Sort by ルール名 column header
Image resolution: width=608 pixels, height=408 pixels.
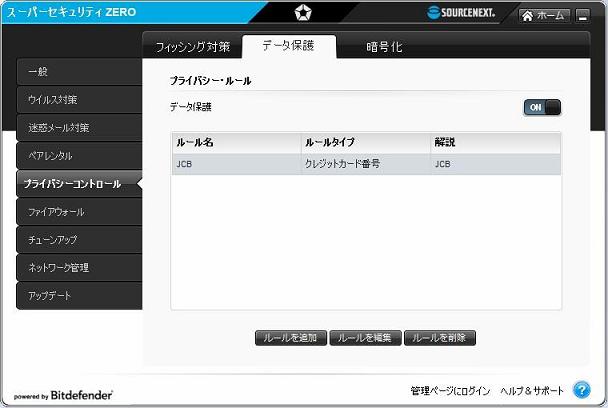coord(237,142)
